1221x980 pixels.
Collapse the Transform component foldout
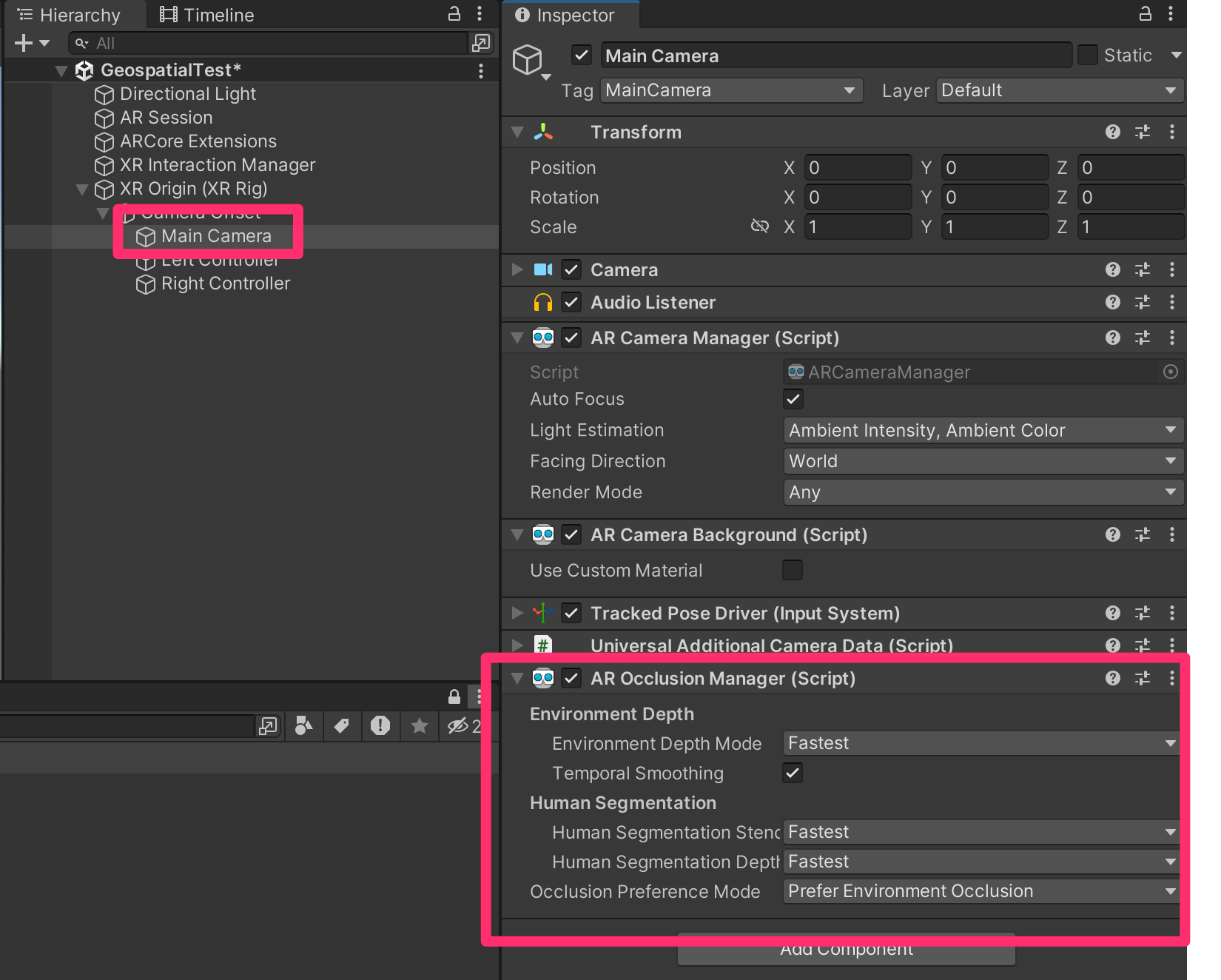click(517, 132)
